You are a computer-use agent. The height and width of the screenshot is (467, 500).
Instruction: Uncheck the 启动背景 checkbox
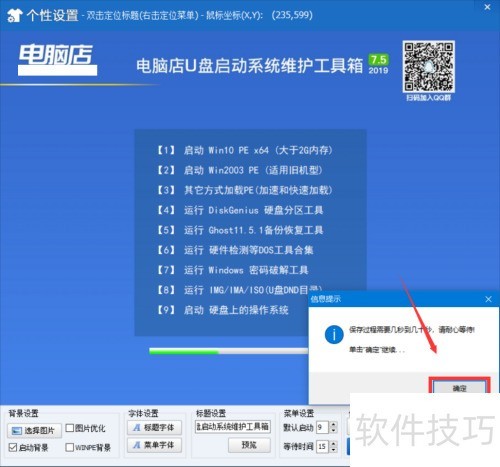coord(13,447)
